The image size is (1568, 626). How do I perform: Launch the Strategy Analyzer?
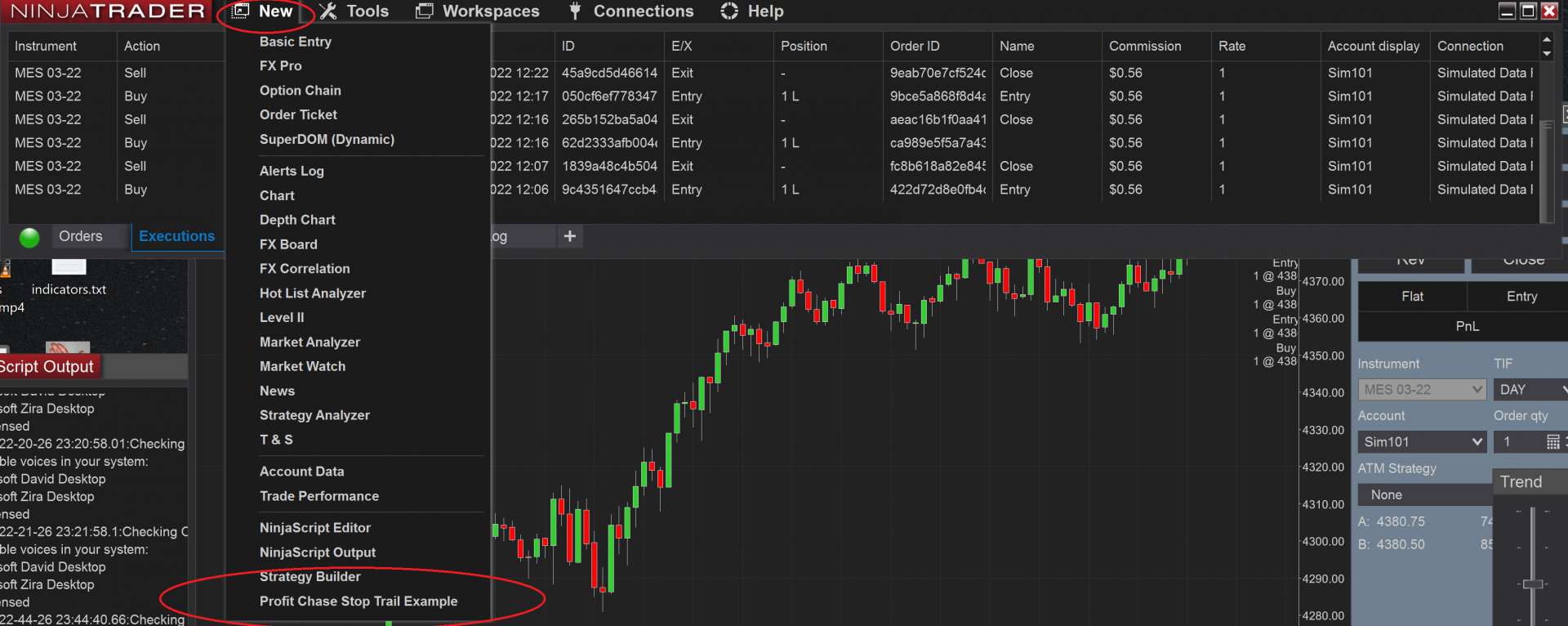tap(314, 415)
